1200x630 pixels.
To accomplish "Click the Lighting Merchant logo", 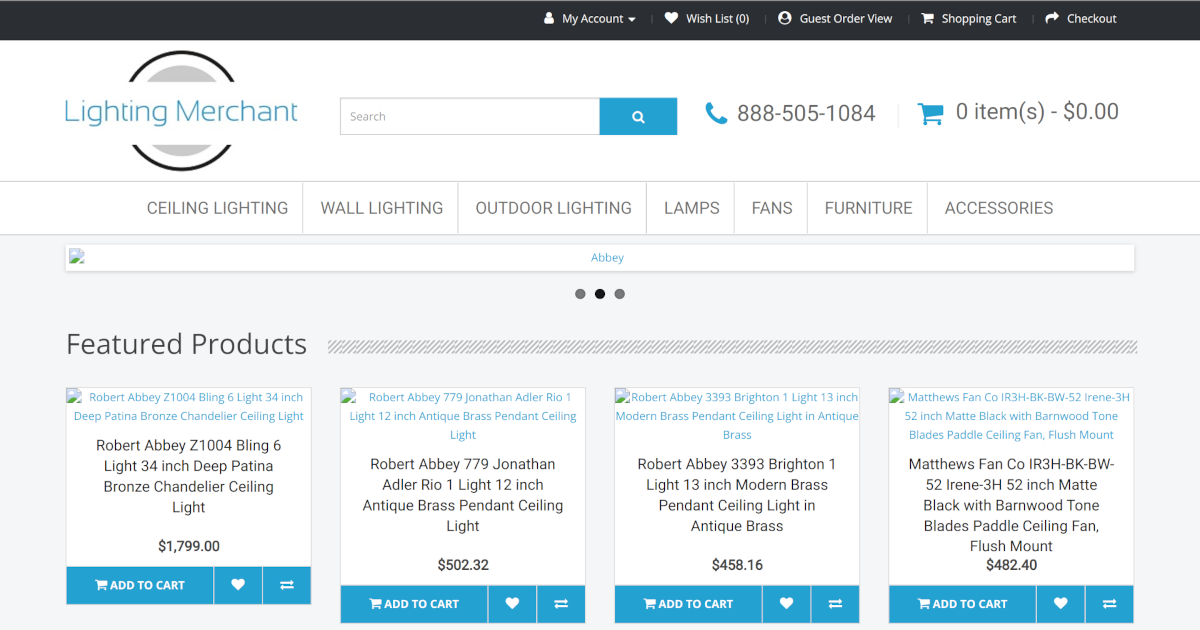I will click(x=181, y=111).
